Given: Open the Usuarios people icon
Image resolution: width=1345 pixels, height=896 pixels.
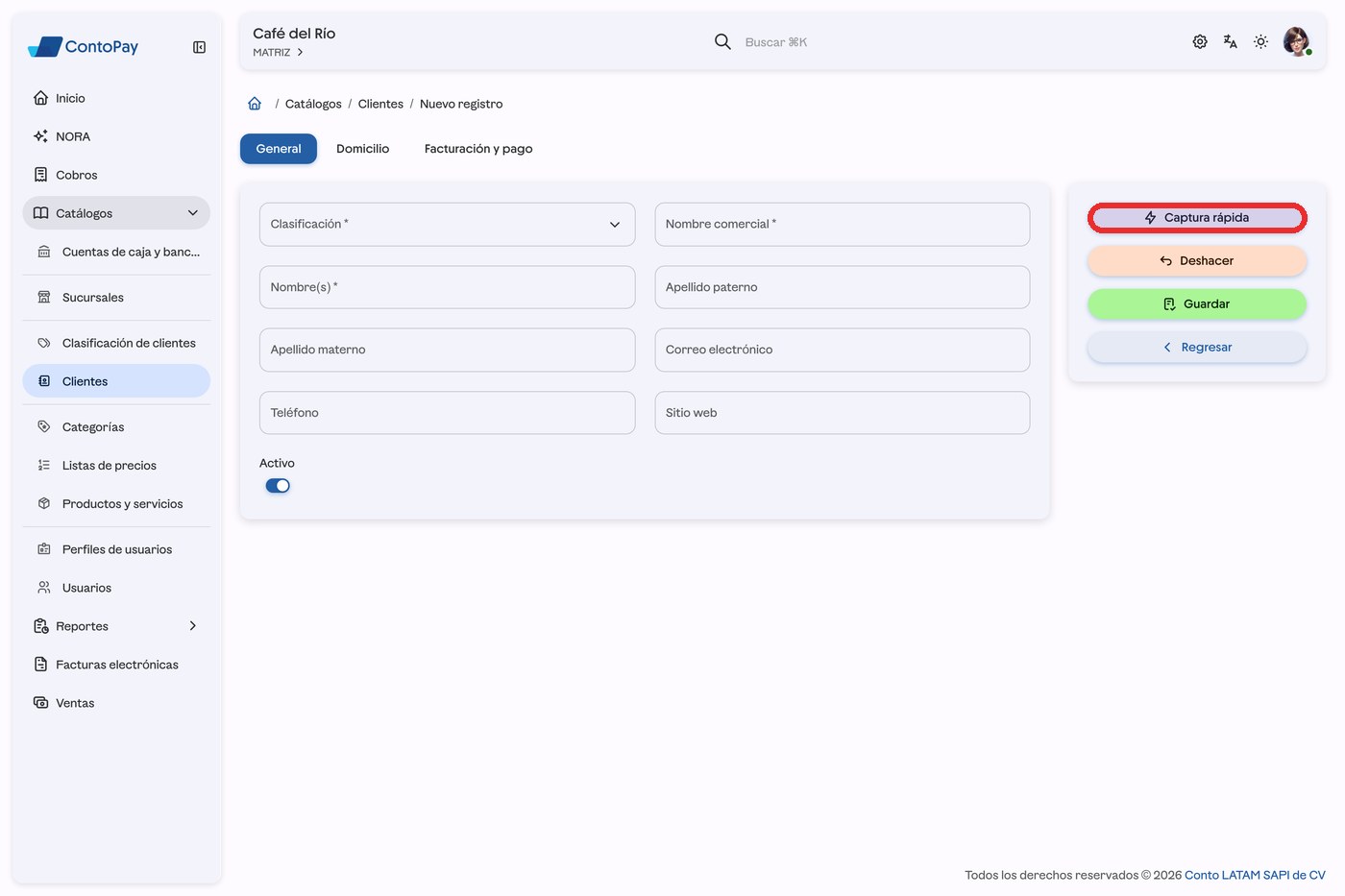Looking at the screenshot, I should [x=44, y=588].
